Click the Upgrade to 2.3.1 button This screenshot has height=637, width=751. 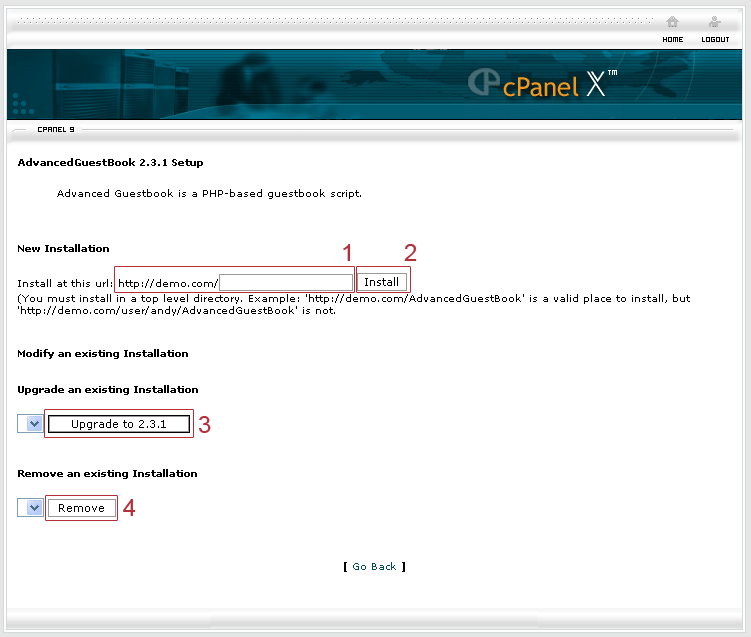point(119,424)
